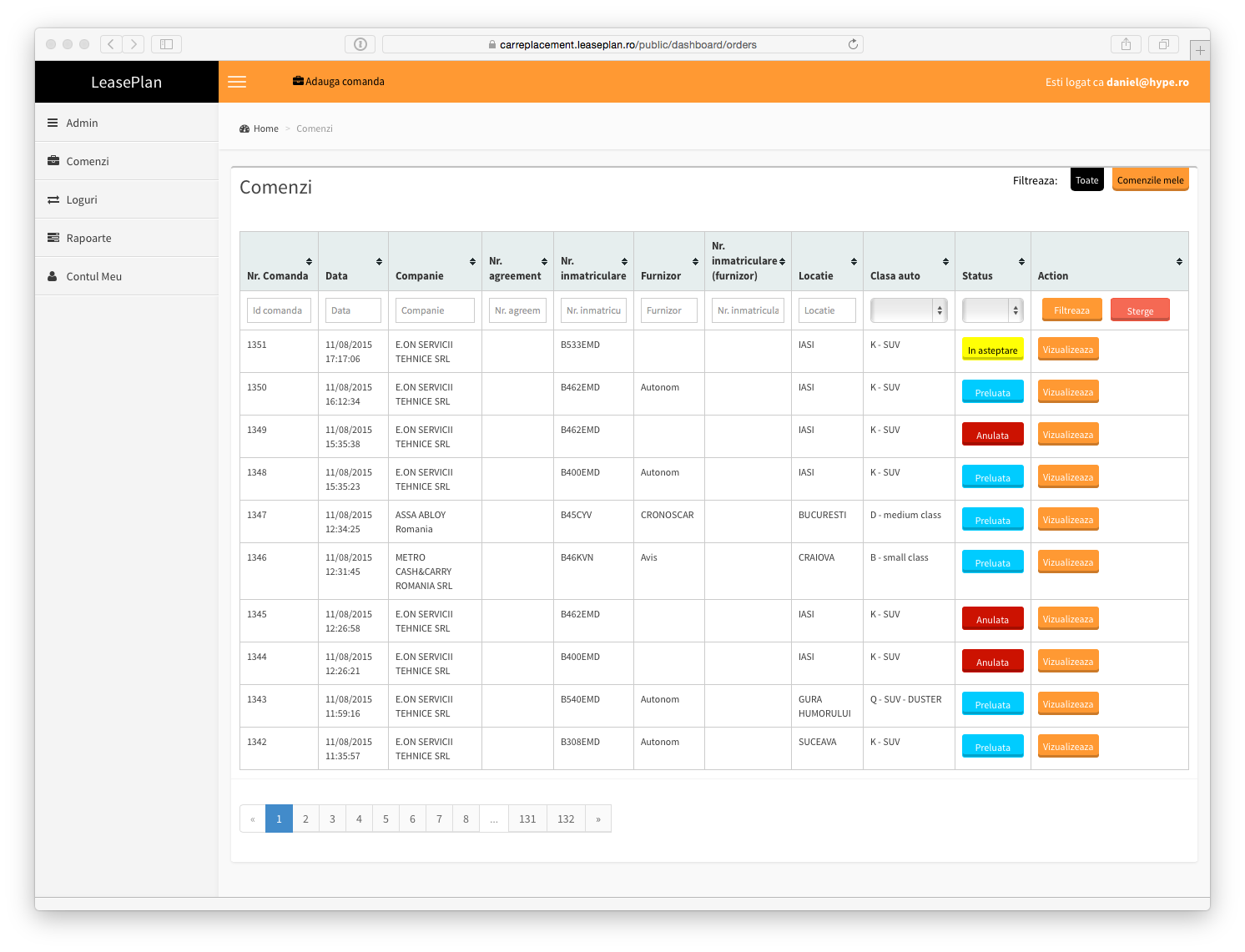Go back with the browser back arrow

111,44
